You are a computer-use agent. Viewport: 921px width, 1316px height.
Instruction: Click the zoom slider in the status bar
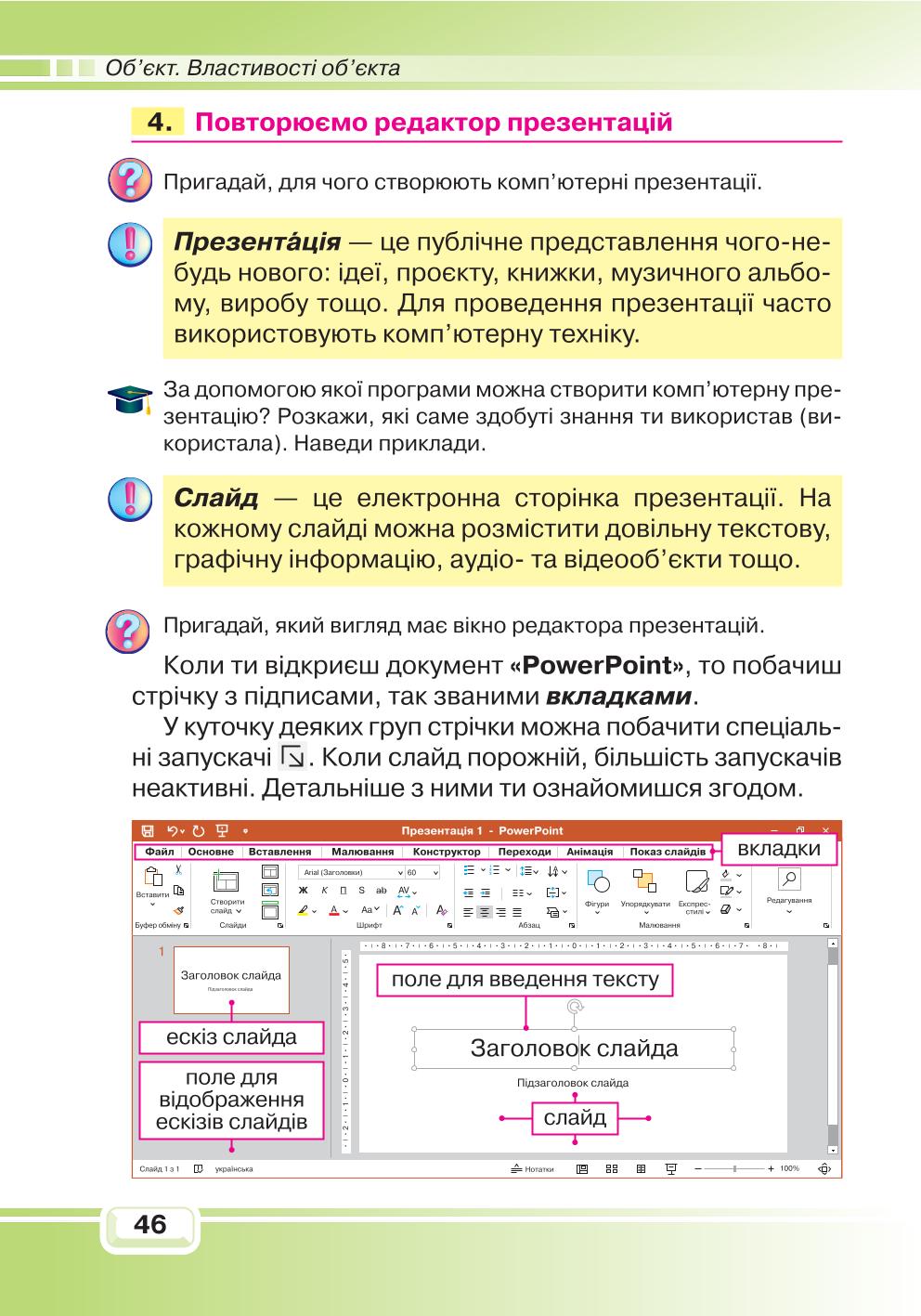tap(735, 1168)
